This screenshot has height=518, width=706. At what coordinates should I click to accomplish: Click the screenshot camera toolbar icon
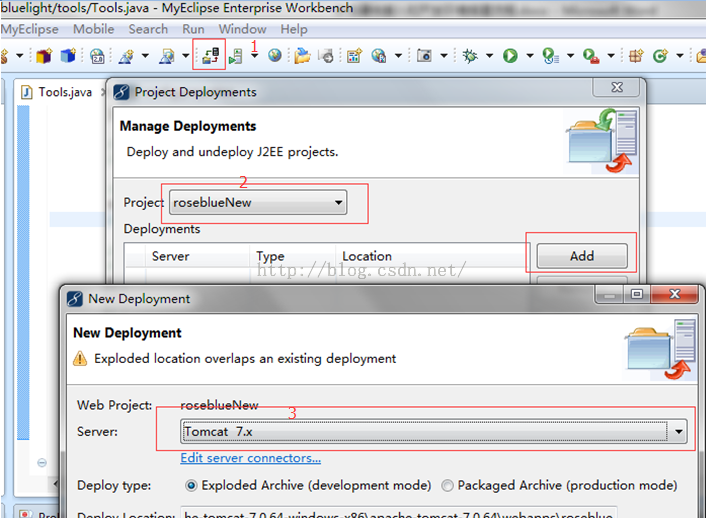424,55
